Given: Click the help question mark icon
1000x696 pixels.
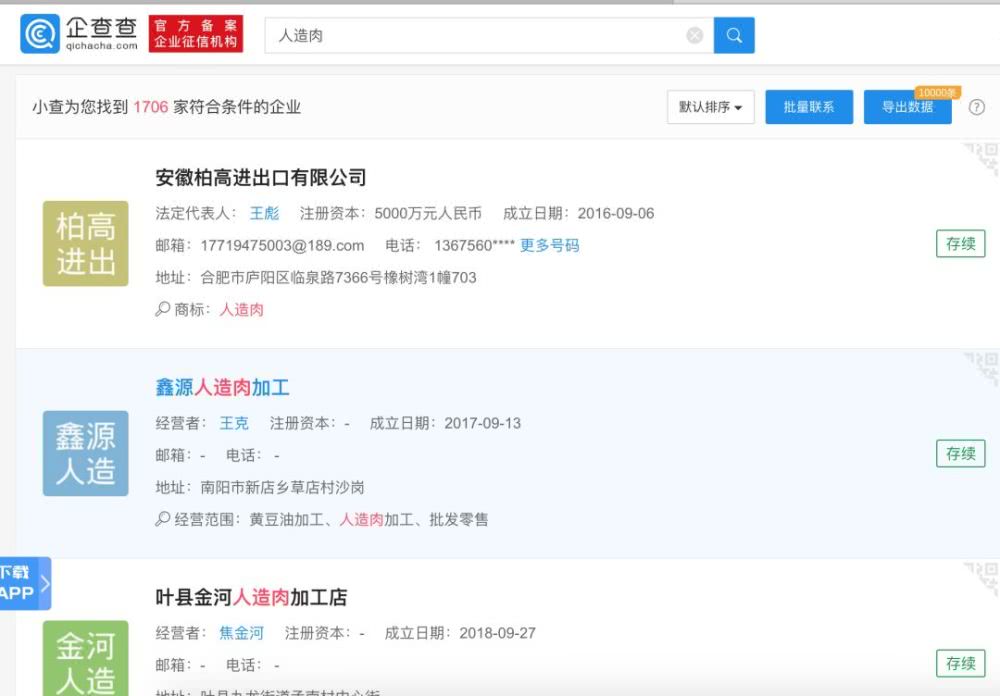Looking at the screenshot, I should [976, 107].
